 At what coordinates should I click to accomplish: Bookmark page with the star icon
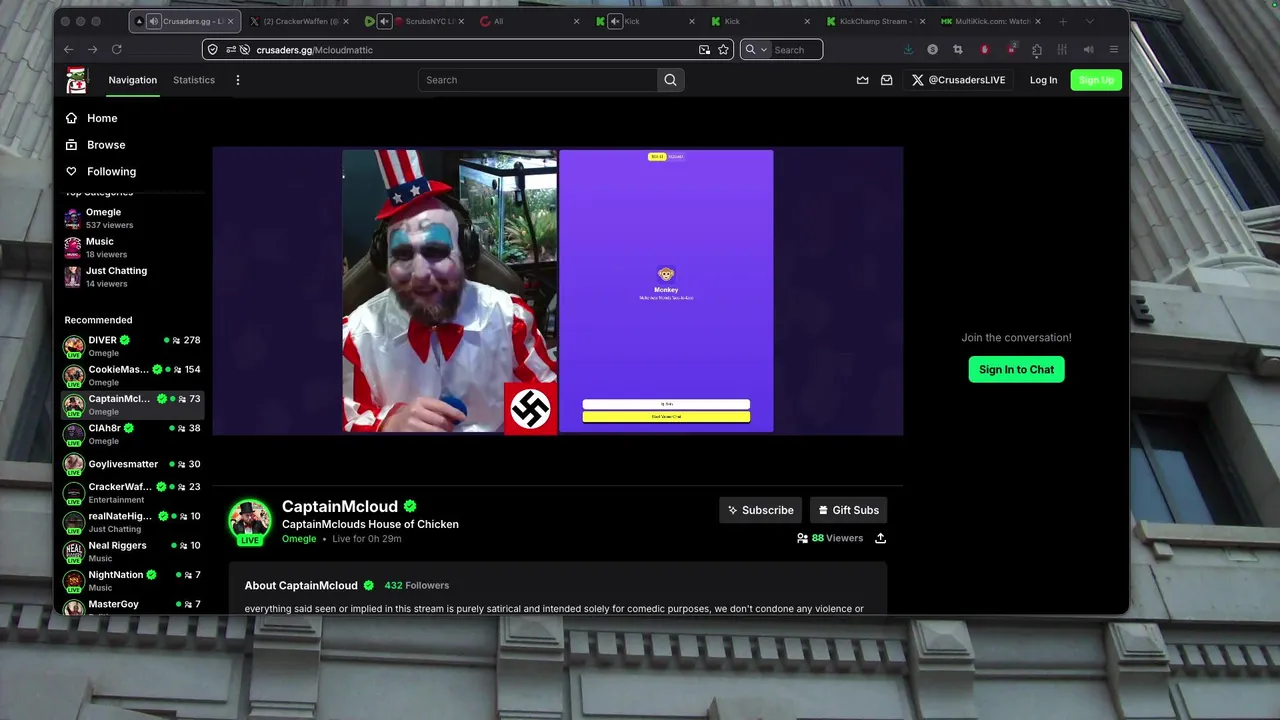coord(723,49)
